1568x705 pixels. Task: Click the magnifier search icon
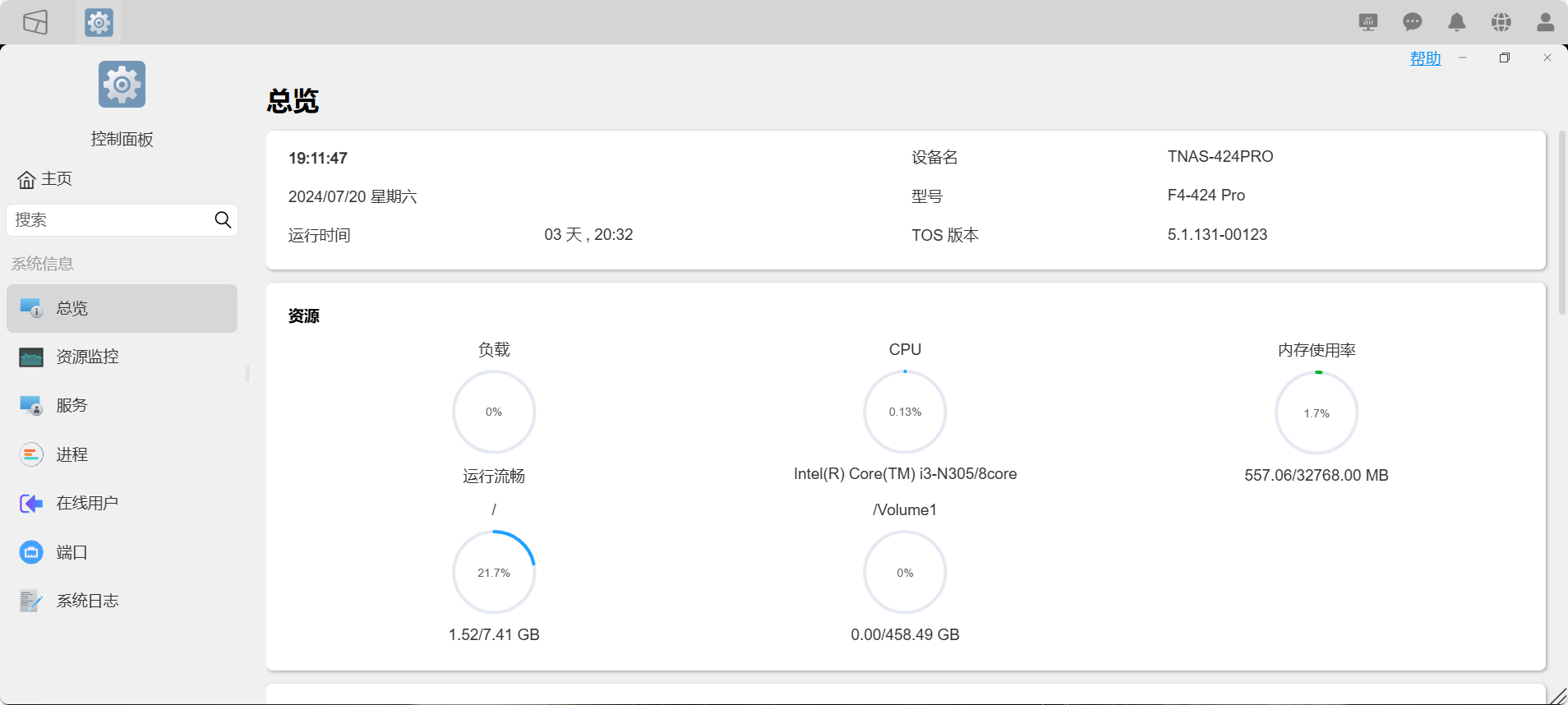(x=223, y=220)
